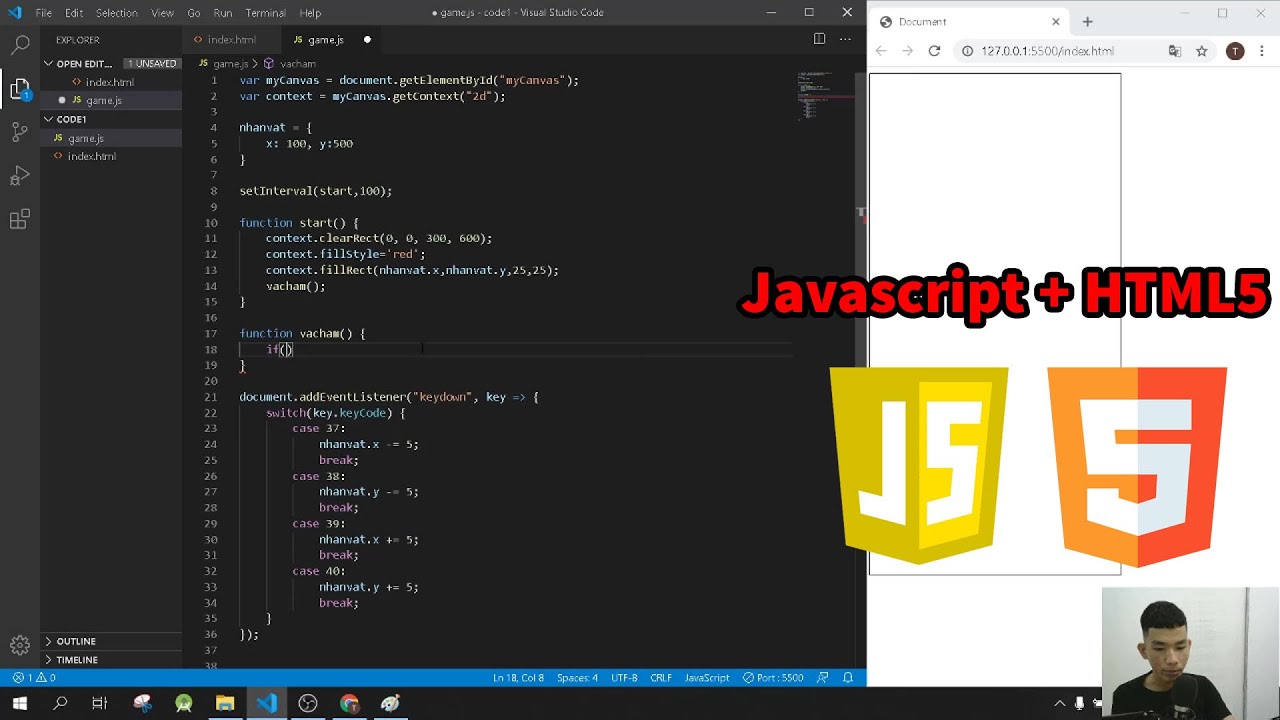Click the Google Translate icon in address bar
The height and width of the screenshot is (720, 1280).
[1175, 51]
